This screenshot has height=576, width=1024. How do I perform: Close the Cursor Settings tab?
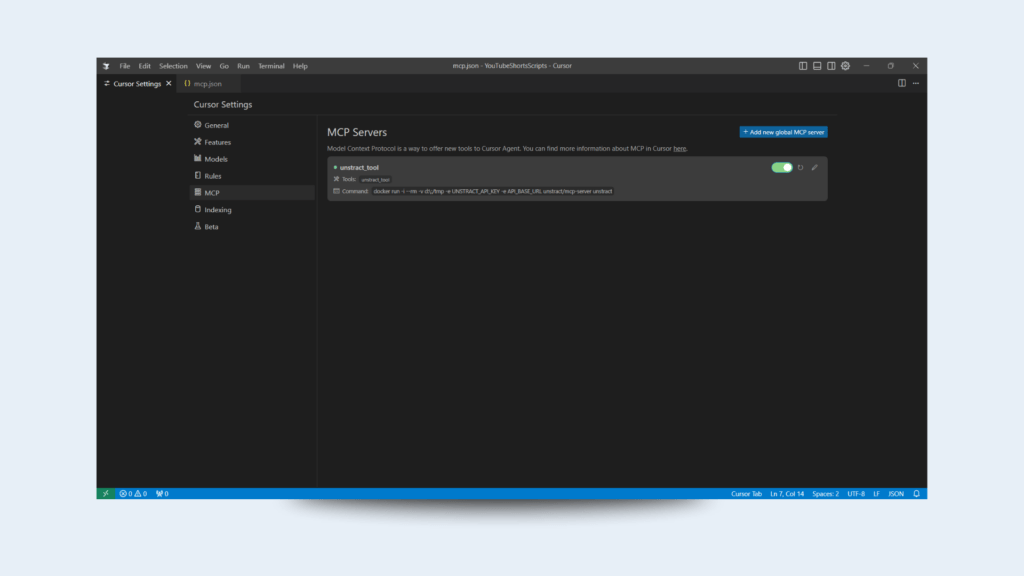coord(169,84)
